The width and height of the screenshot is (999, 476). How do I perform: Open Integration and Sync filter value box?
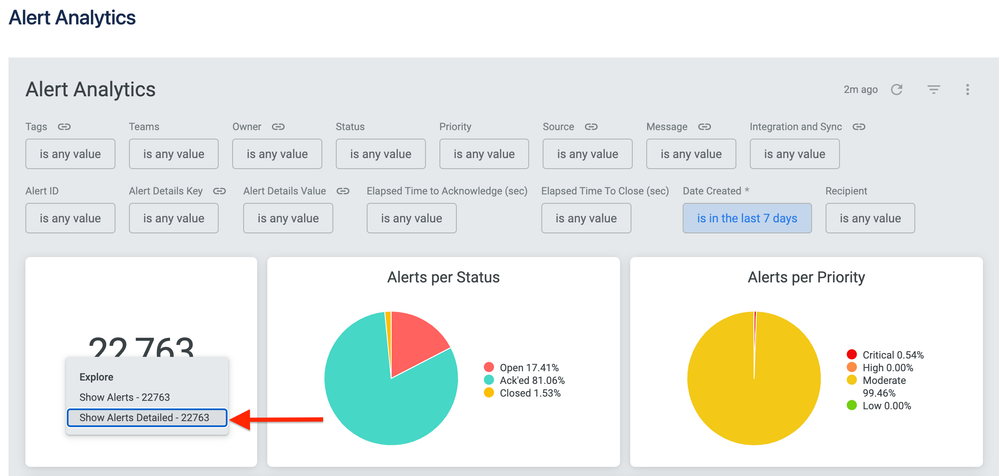coord(794,154)
